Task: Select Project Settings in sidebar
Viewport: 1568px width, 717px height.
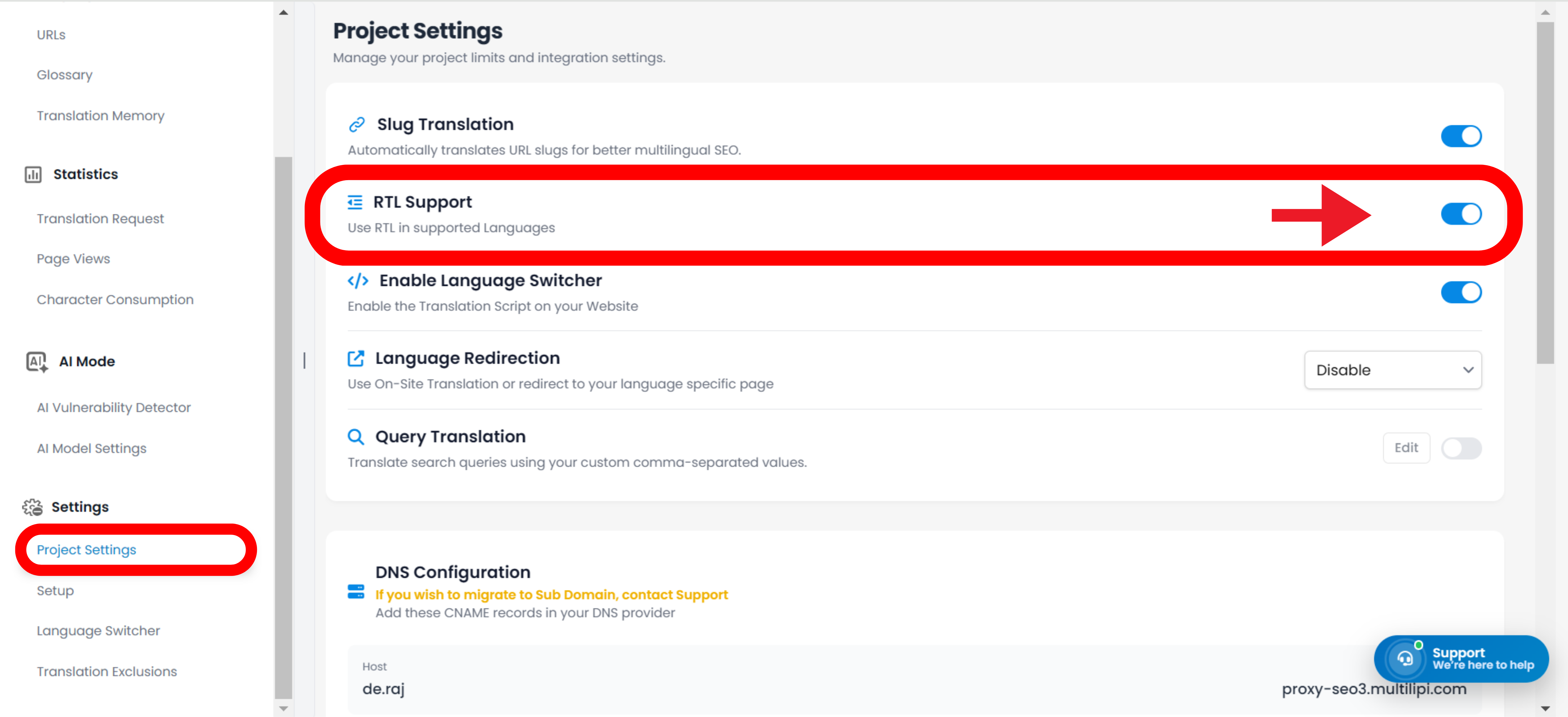Action: pos(86,550)
